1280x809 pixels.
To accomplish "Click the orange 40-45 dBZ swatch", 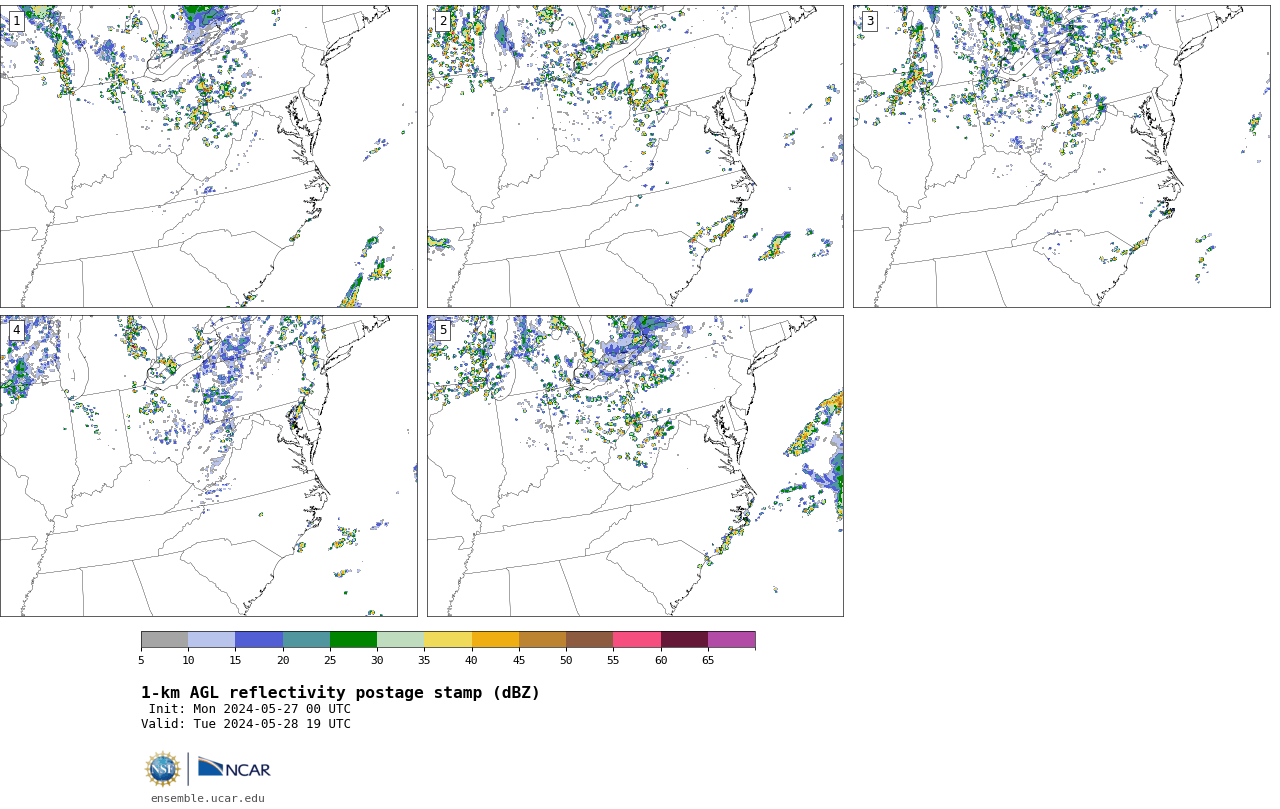I will click(495, 640).
